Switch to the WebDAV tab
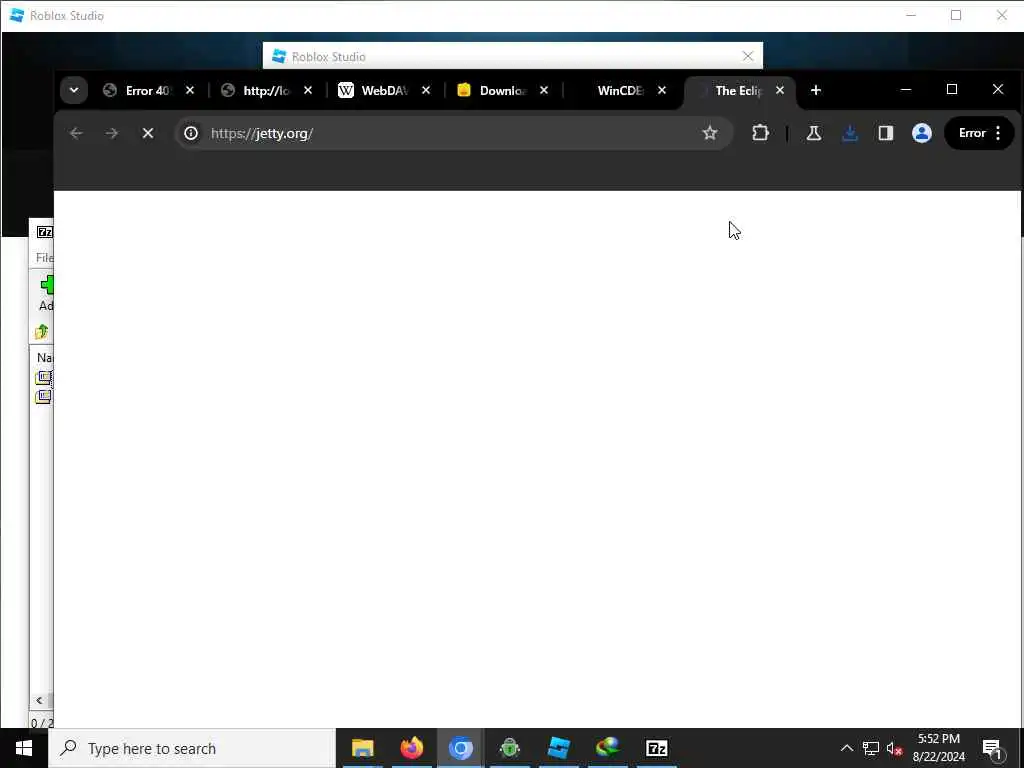 385,90
